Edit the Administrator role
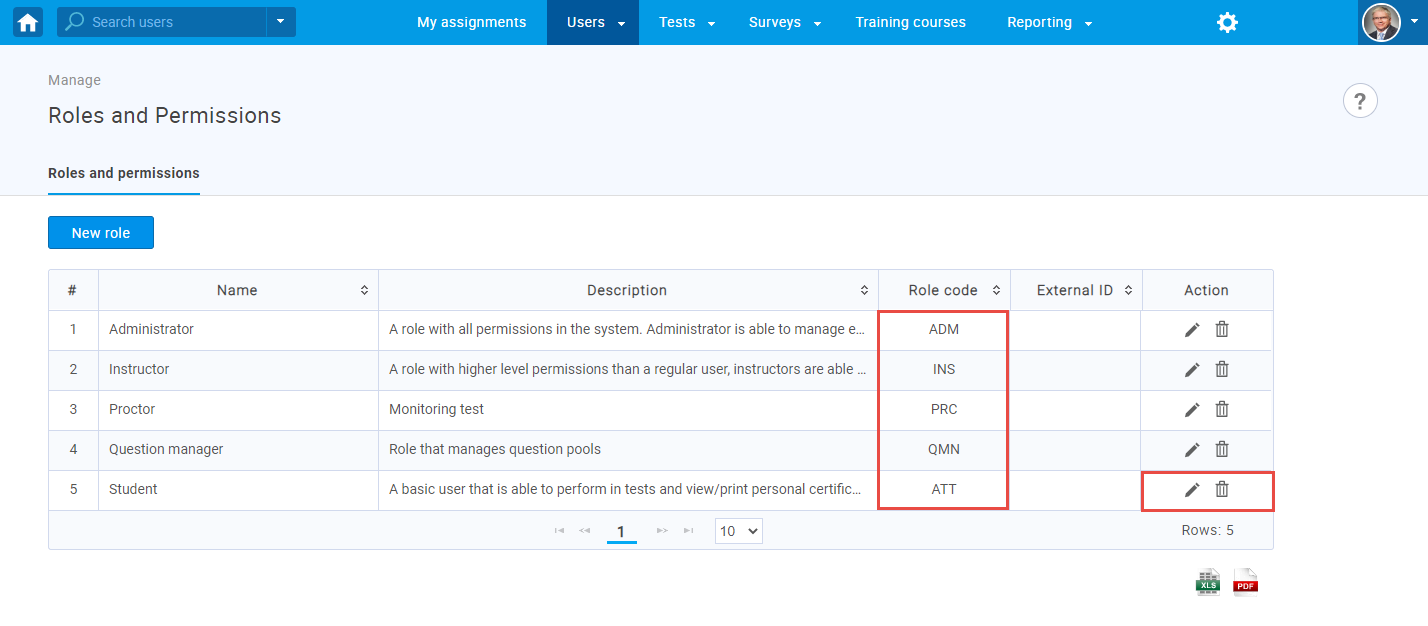The width and height of the screenshot is (1428, 626). pos(1192,330)
